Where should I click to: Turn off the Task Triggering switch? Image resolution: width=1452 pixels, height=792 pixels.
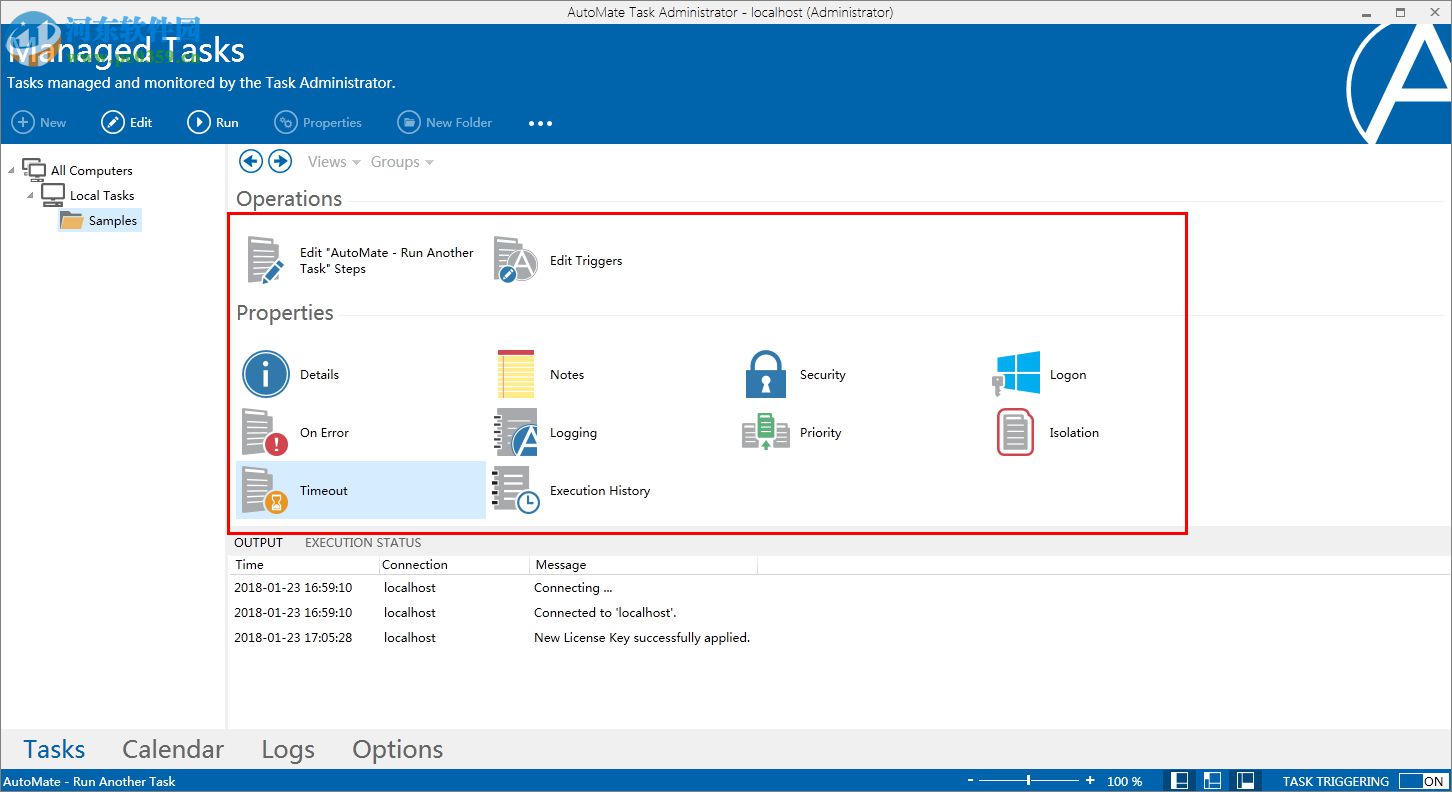click(1422, 781)
